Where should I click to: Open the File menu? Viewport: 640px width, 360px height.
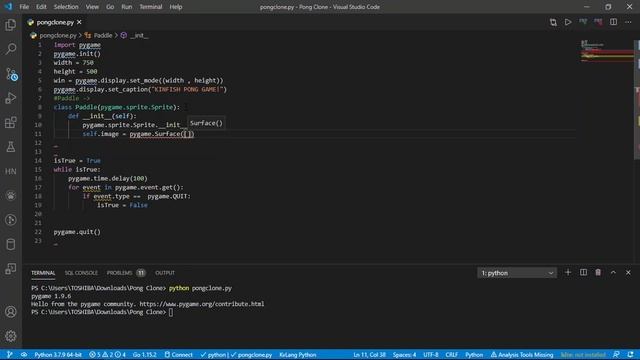pyautogui.click(x=24, y=7)
